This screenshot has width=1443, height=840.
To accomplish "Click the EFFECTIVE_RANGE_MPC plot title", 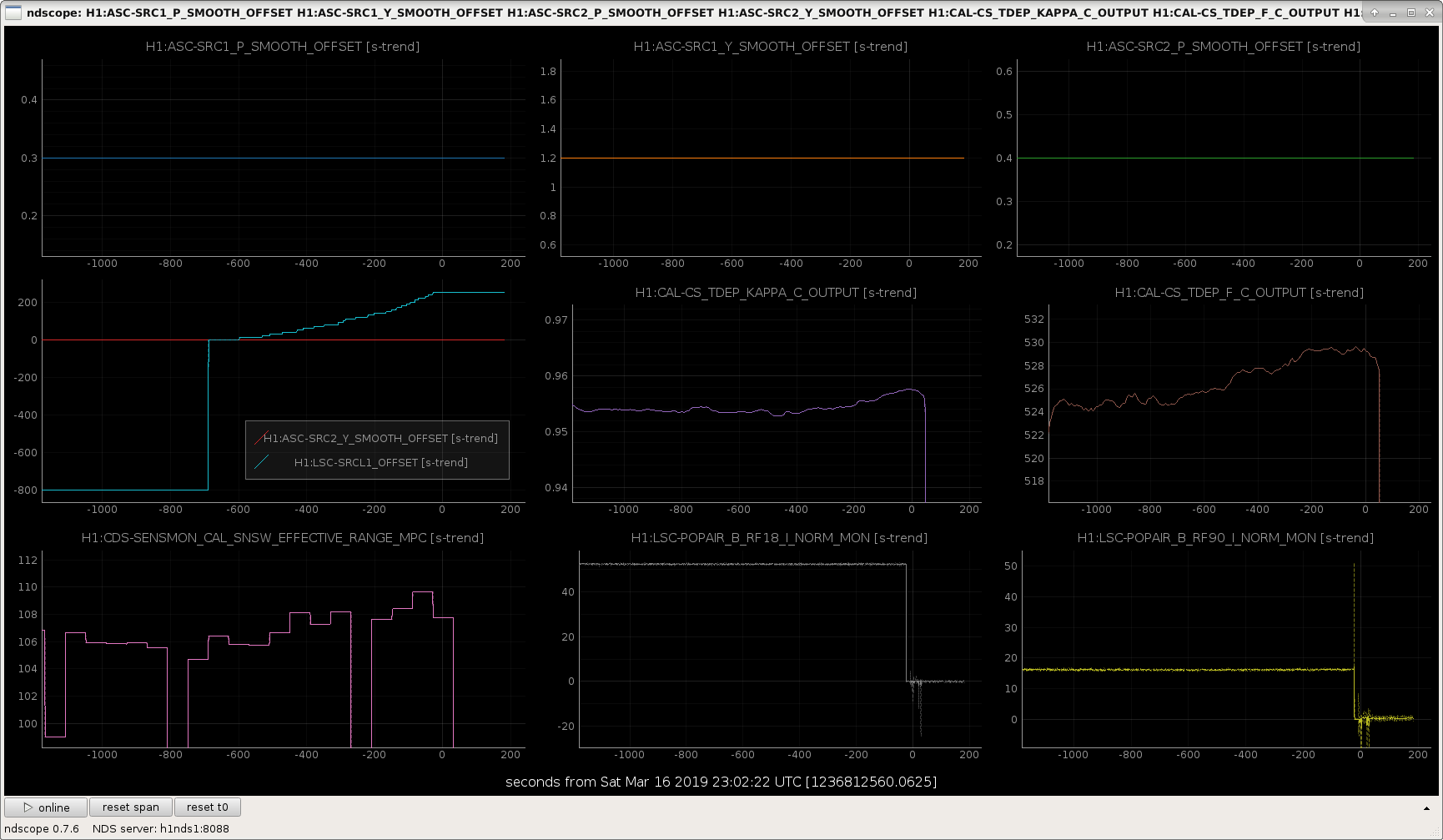I will click(x=283, y=538).
